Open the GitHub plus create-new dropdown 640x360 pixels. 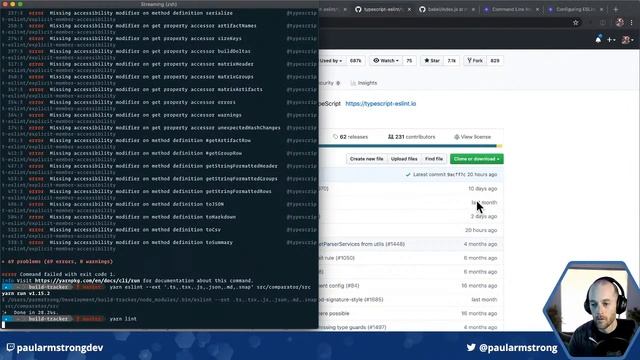point(611,40)
